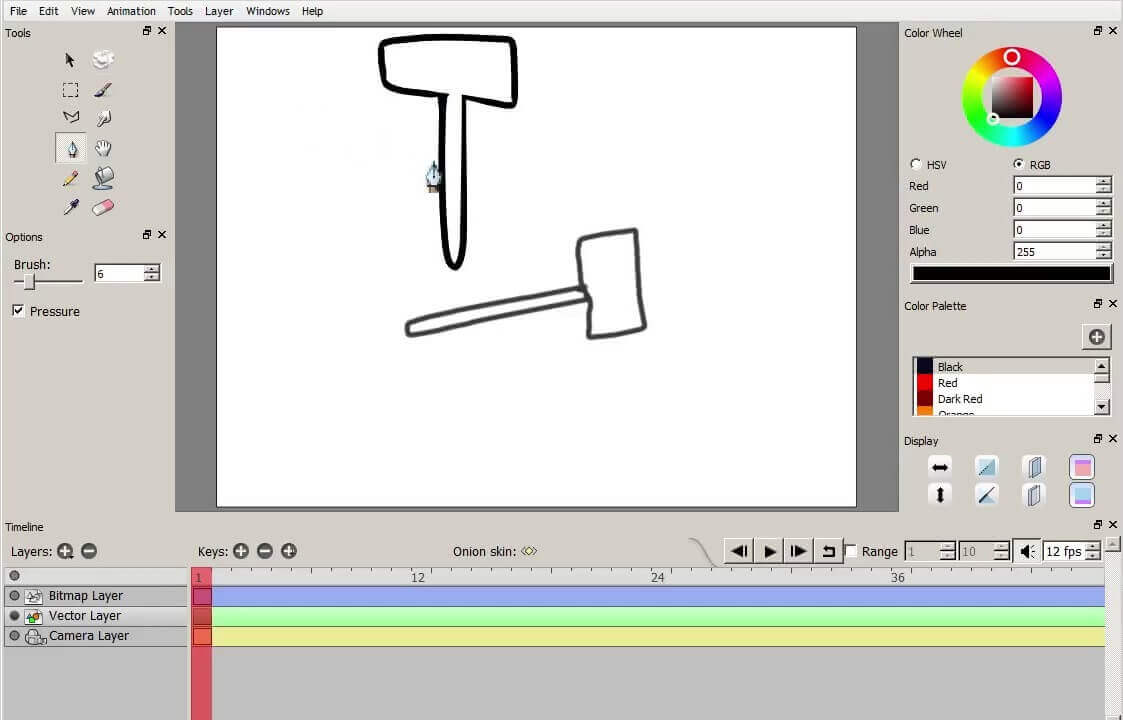
Task: Remove layer with Layers minus icon
Action: coord(89,551)
